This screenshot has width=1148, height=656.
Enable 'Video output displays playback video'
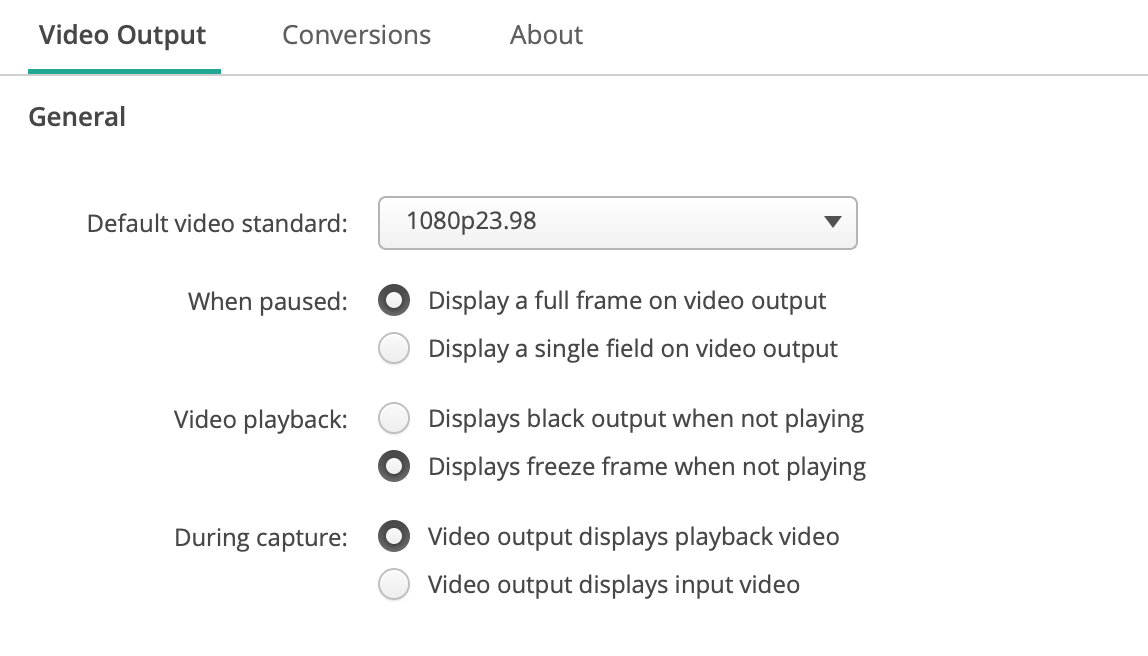tap(394, 536)
